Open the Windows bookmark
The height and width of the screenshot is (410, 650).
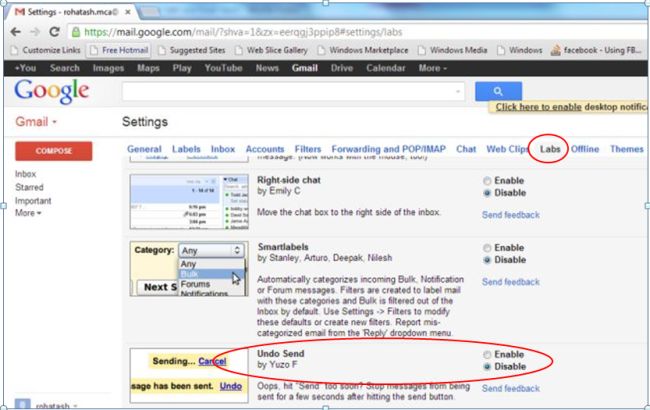click(x=520, y=50)
